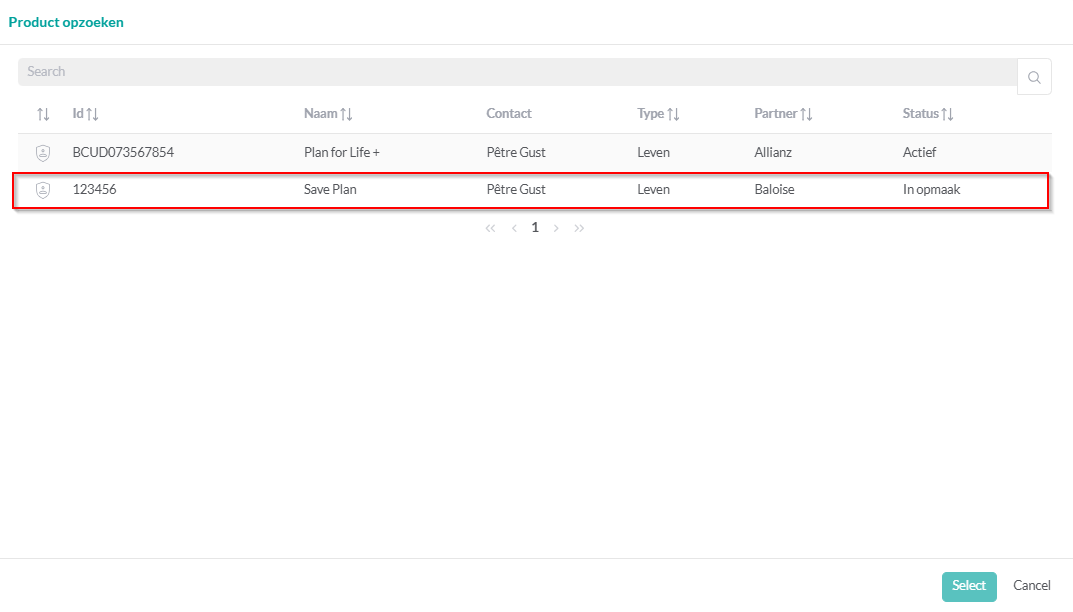This screenshot has height=612, width=1073.
Task: Sort table by Type column
Action: click(x=673, y=114)
